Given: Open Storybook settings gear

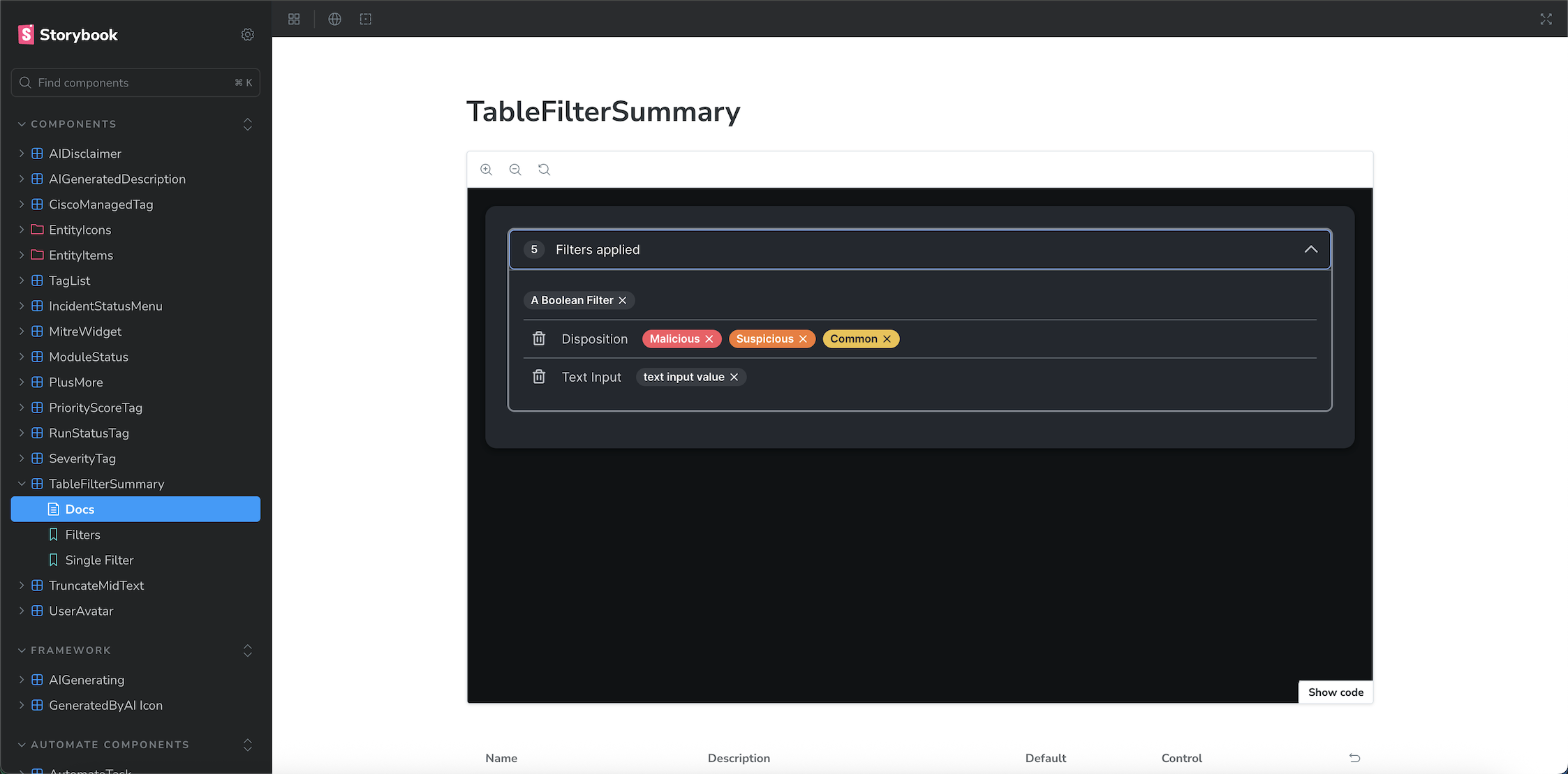Looking at the screenshot, I should [248, 34].
